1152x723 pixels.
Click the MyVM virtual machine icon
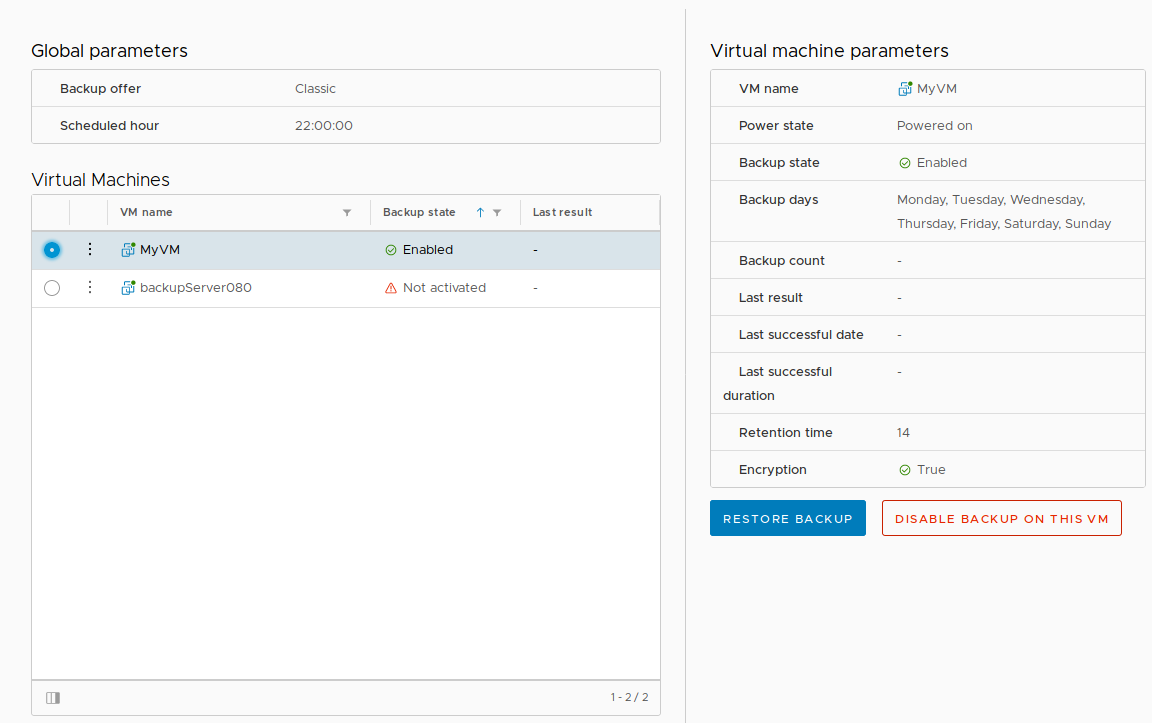(x=128, y=249)
